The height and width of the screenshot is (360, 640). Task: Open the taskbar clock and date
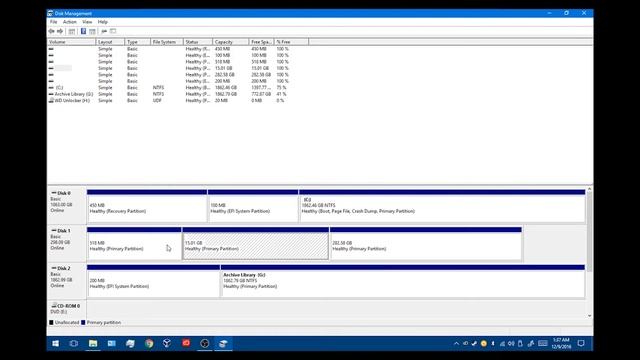(x=561, y=344)
